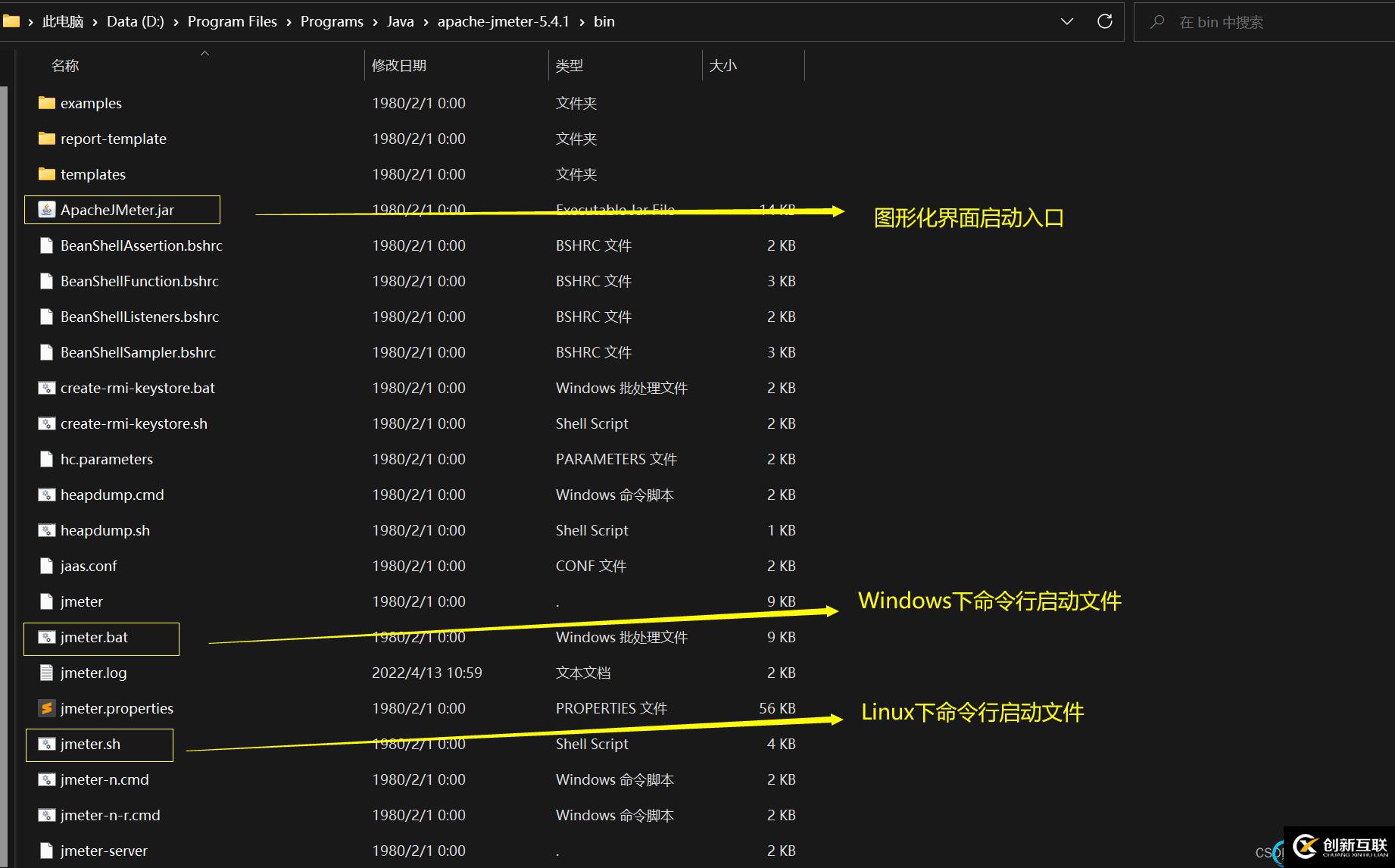Screen dimensions: 1395x868
Task: Click the CONF 文件 type cell
Action: pos(591,566)
